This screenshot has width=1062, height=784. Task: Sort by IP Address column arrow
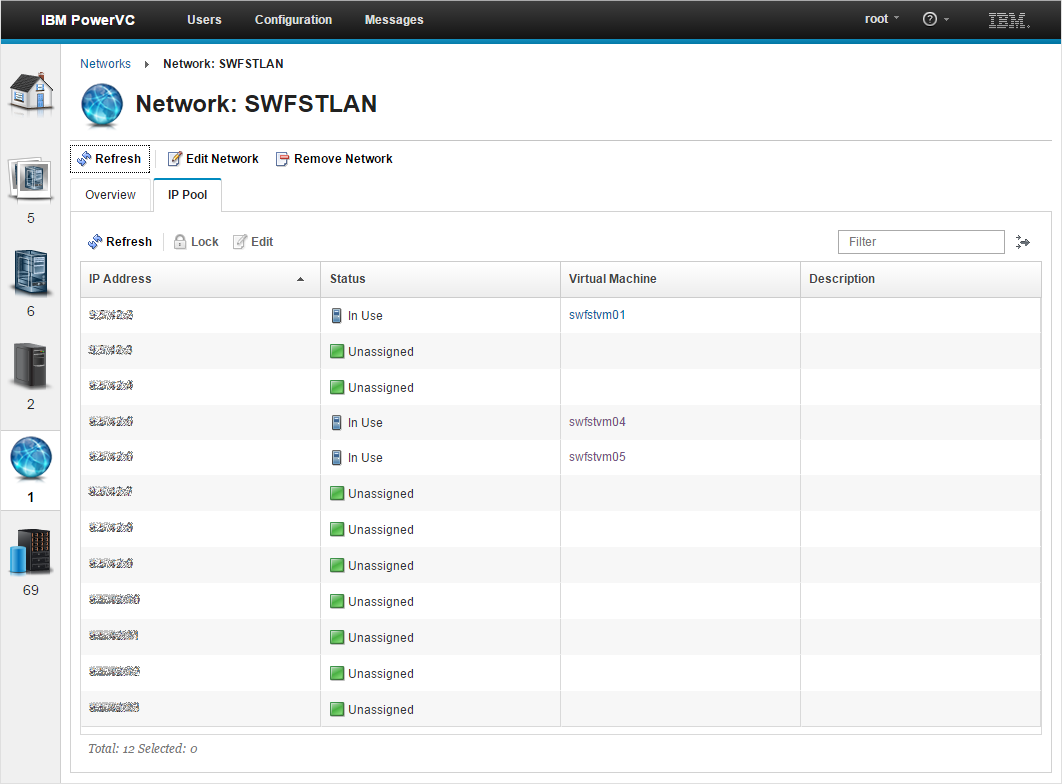(x=300, y=279)
